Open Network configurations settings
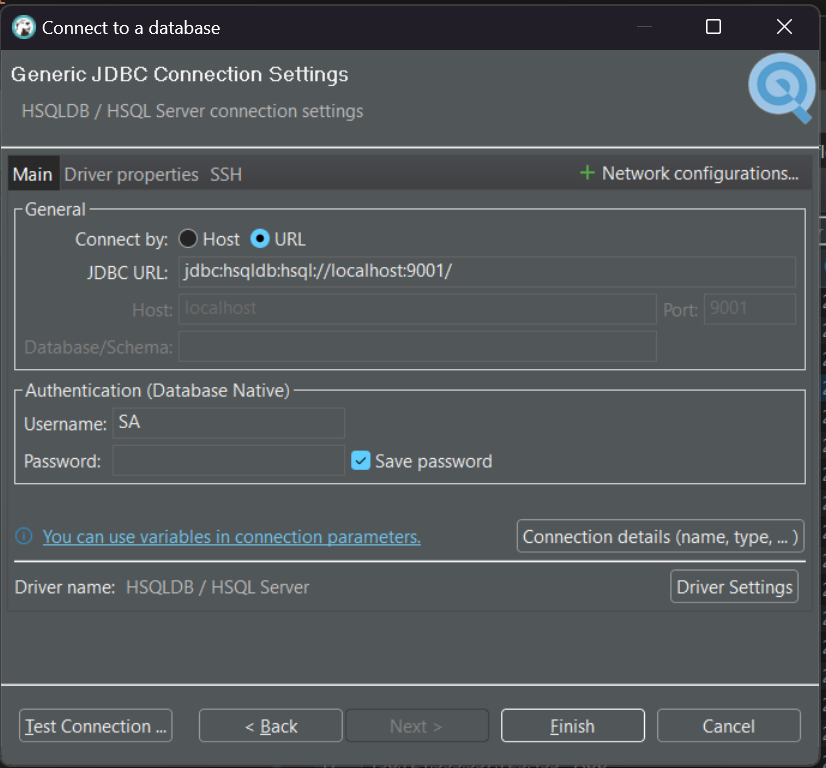The image size is (826, 768). click(700, 172)
